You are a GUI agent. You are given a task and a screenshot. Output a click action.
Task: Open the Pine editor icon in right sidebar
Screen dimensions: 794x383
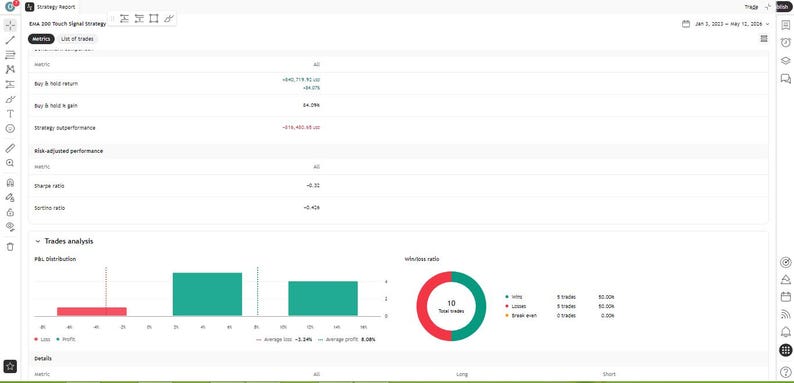coord(785,279)
